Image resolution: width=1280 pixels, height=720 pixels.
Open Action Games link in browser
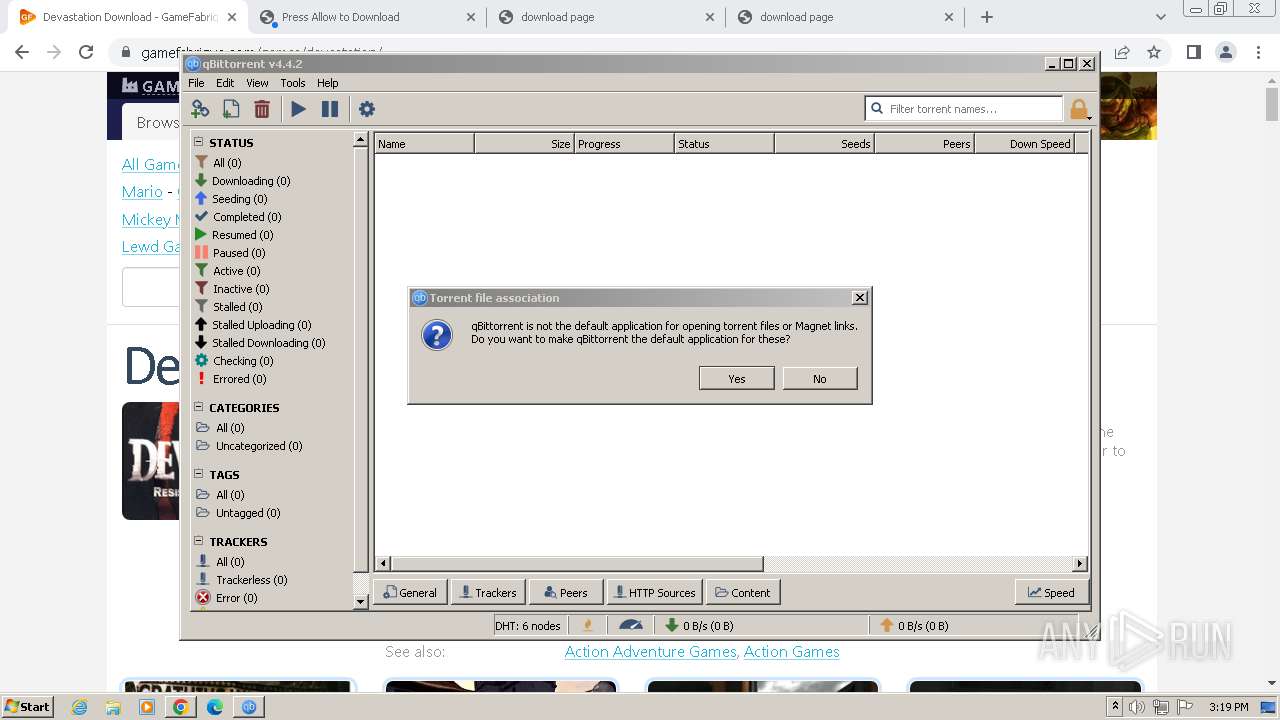click(791, 651)
